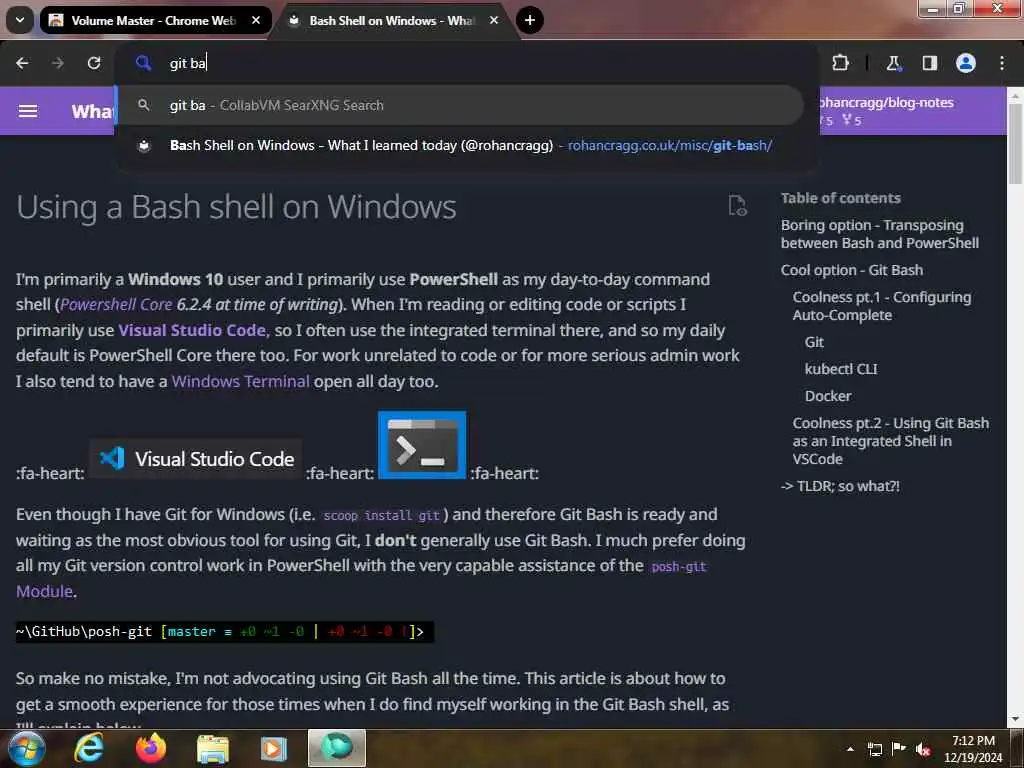Open the clock showing 7:12 PM

point(973,749)
